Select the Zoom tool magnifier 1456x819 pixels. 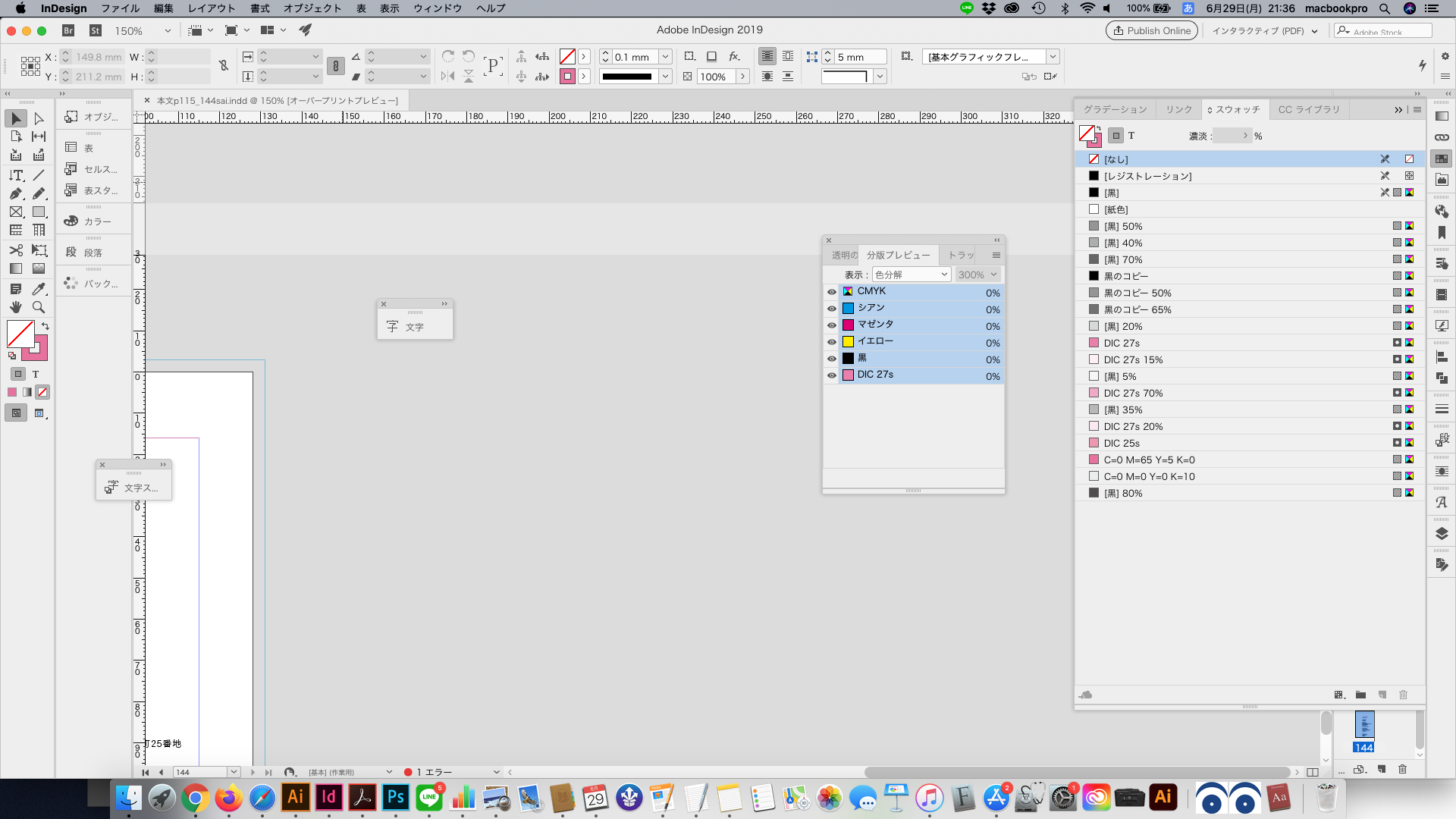pyautogui.click(x=39, y=307)
